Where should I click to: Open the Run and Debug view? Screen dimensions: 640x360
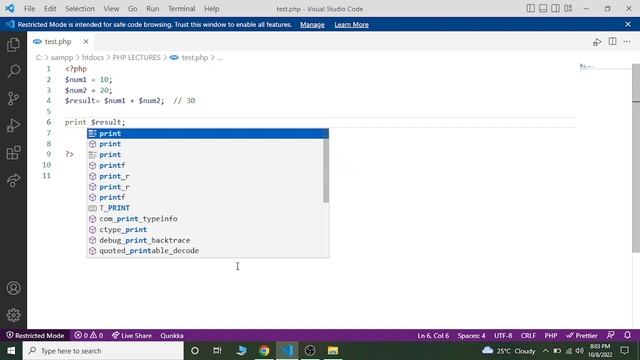click(13, 125)
